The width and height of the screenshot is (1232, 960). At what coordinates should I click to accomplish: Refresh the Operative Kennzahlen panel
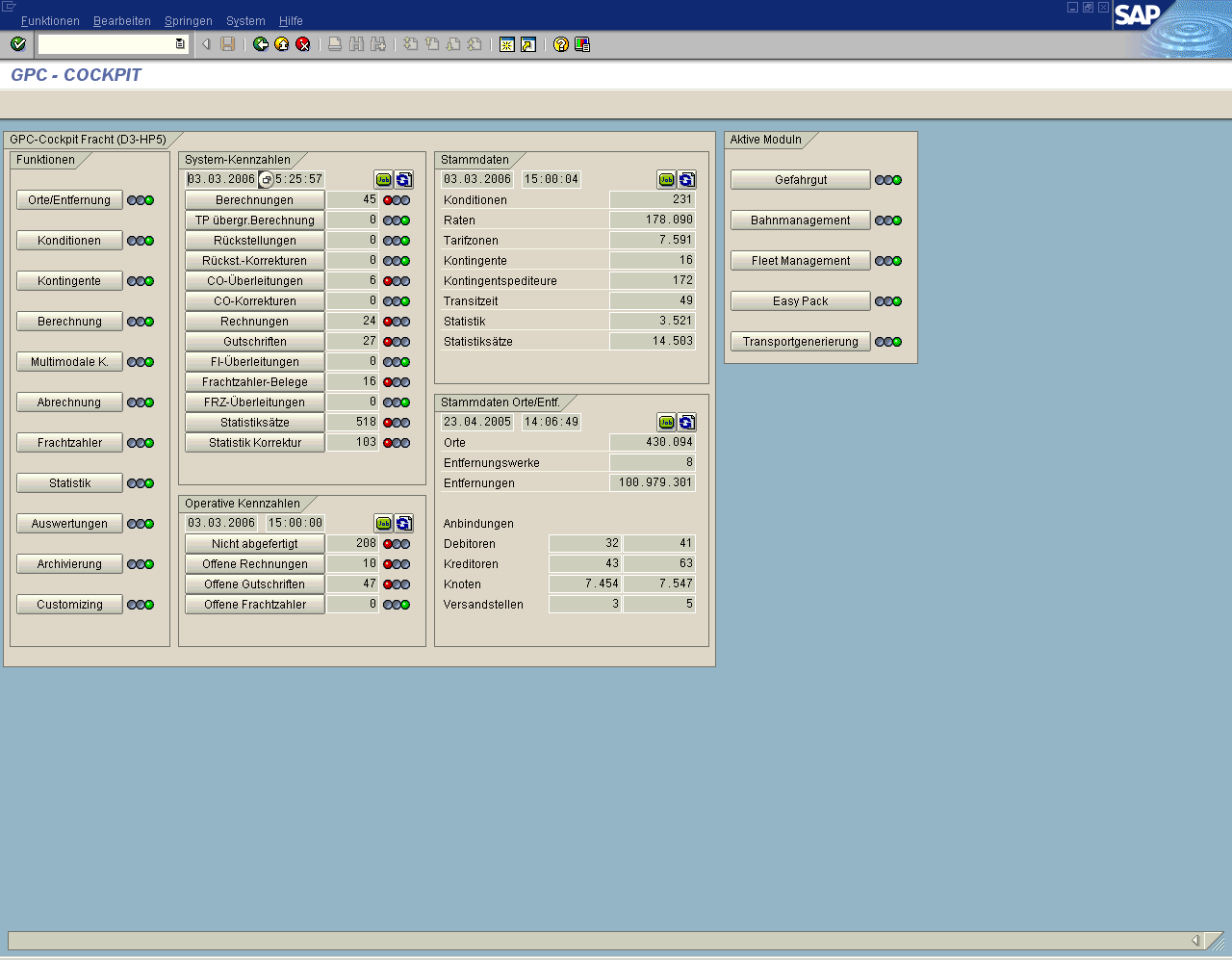coord(404,523)
